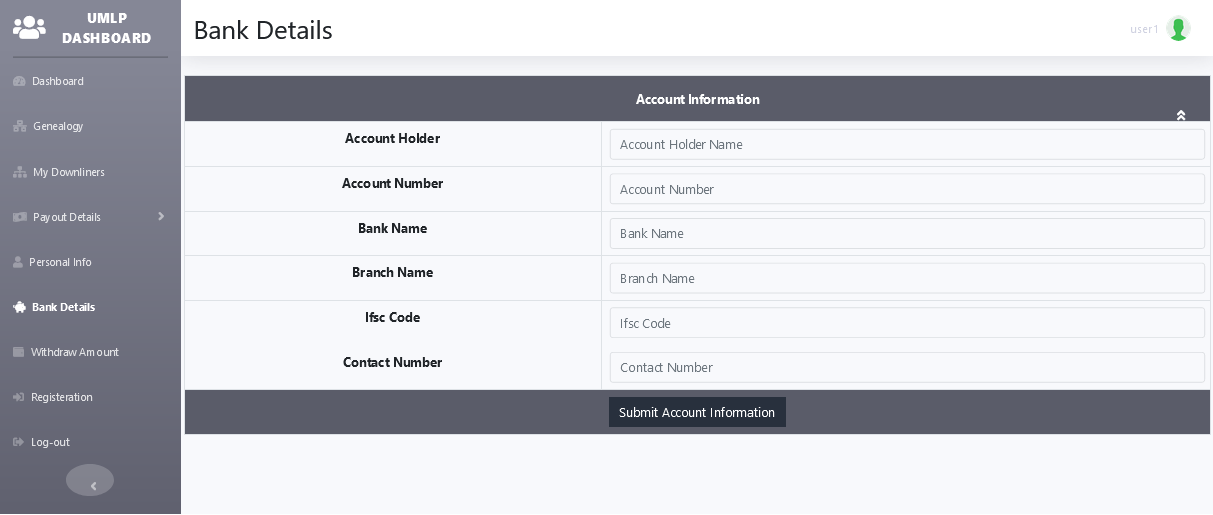
Task: Click into the Account Number field
Action: [906, 189]
